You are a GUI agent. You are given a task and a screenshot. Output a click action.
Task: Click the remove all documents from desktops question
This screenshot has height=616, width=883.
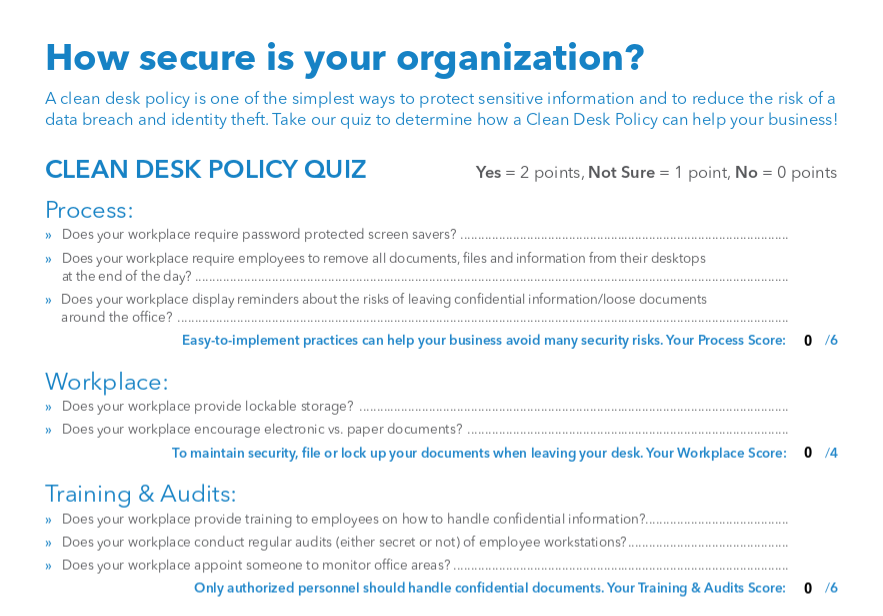tap(383, 258)
